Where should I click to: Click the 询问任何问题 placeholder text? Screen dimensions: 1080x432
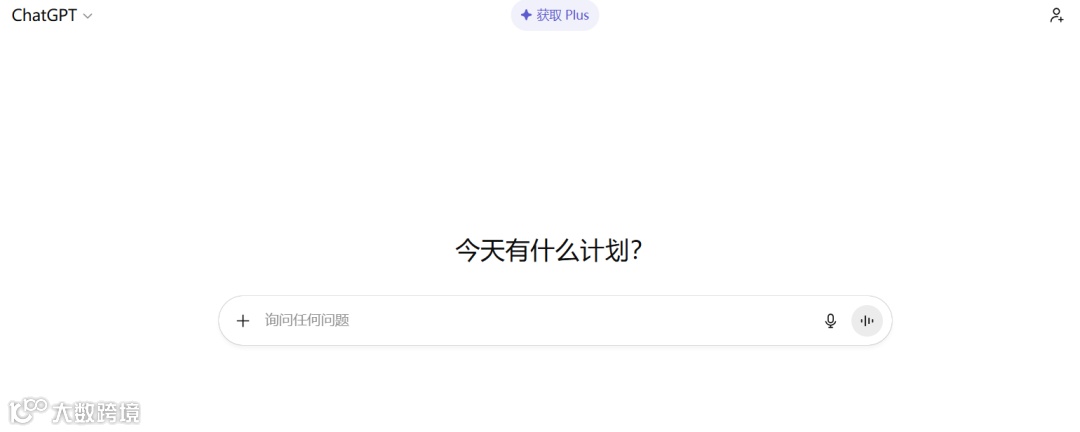tap(307, 320)
